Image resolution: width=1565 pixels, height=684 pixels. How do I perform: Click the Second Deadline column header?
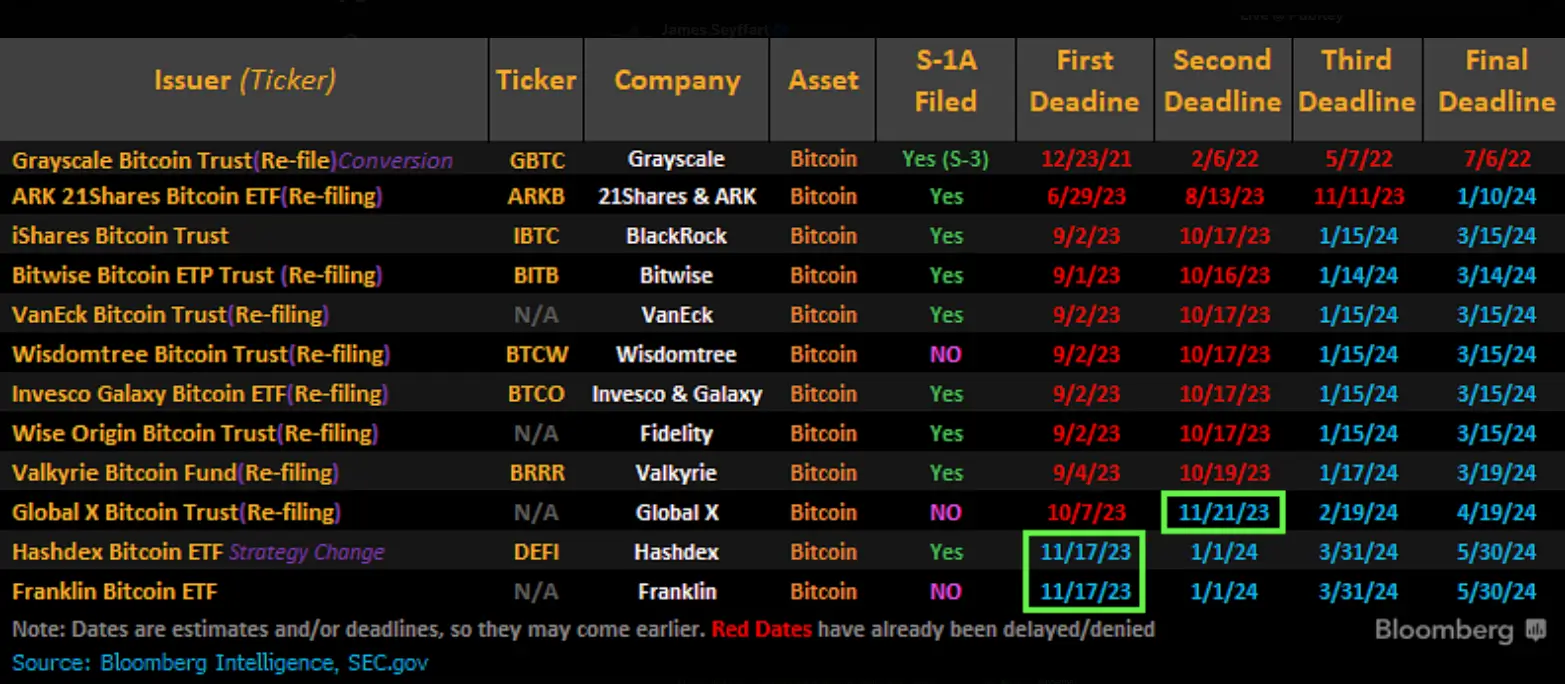click(x=1222, y=81)
